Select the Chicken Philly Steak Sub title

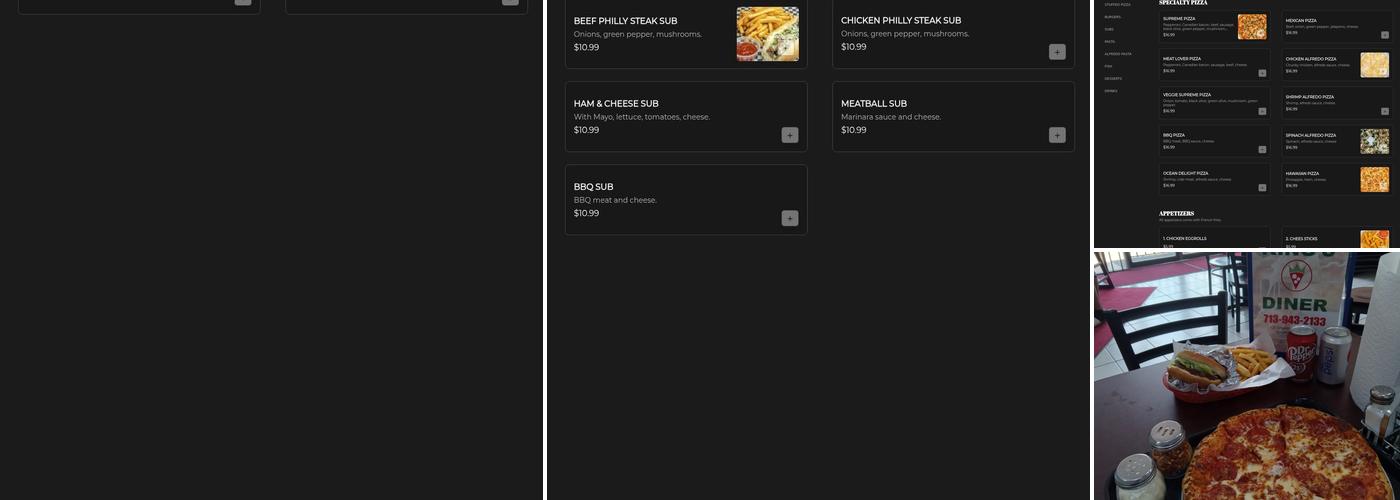[901, 20]
